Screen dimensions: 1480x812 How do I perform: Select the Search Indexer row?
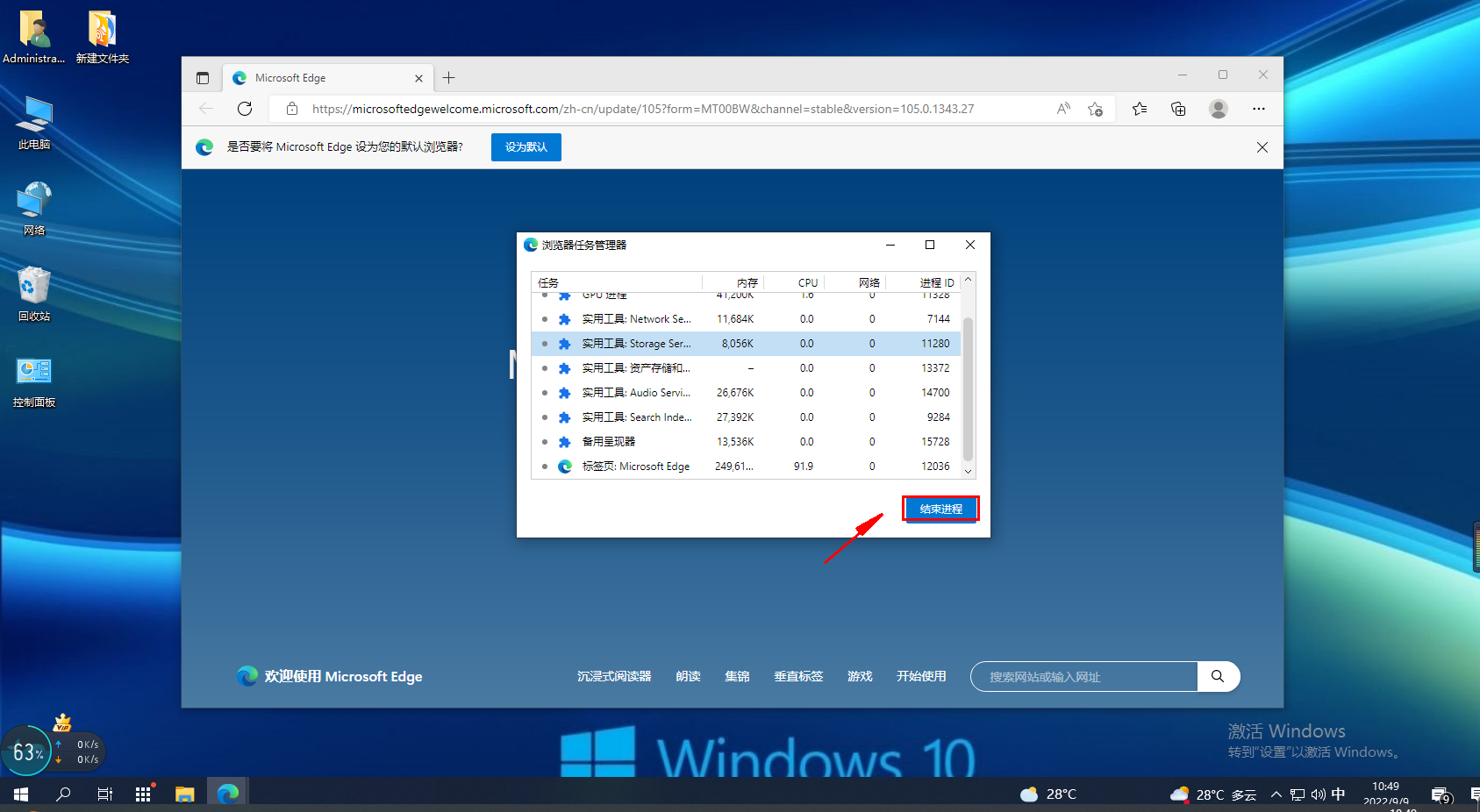pyautogui.click(x=747, y=417)
